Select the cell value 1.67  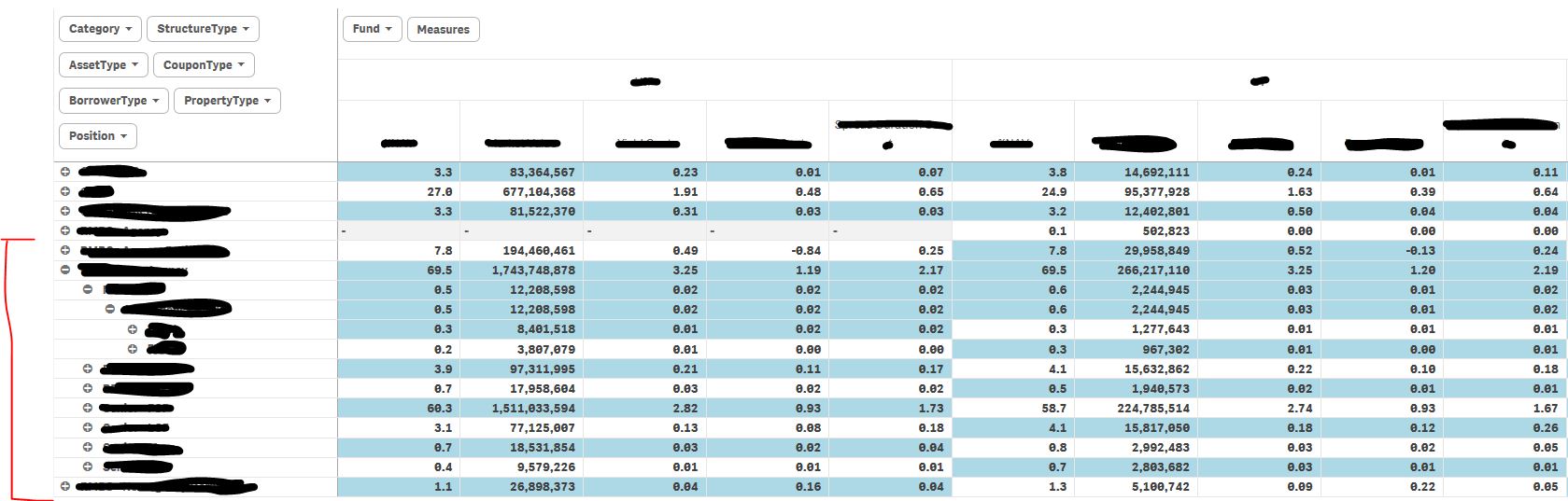pyautogui.click(x=1505, y=409)
